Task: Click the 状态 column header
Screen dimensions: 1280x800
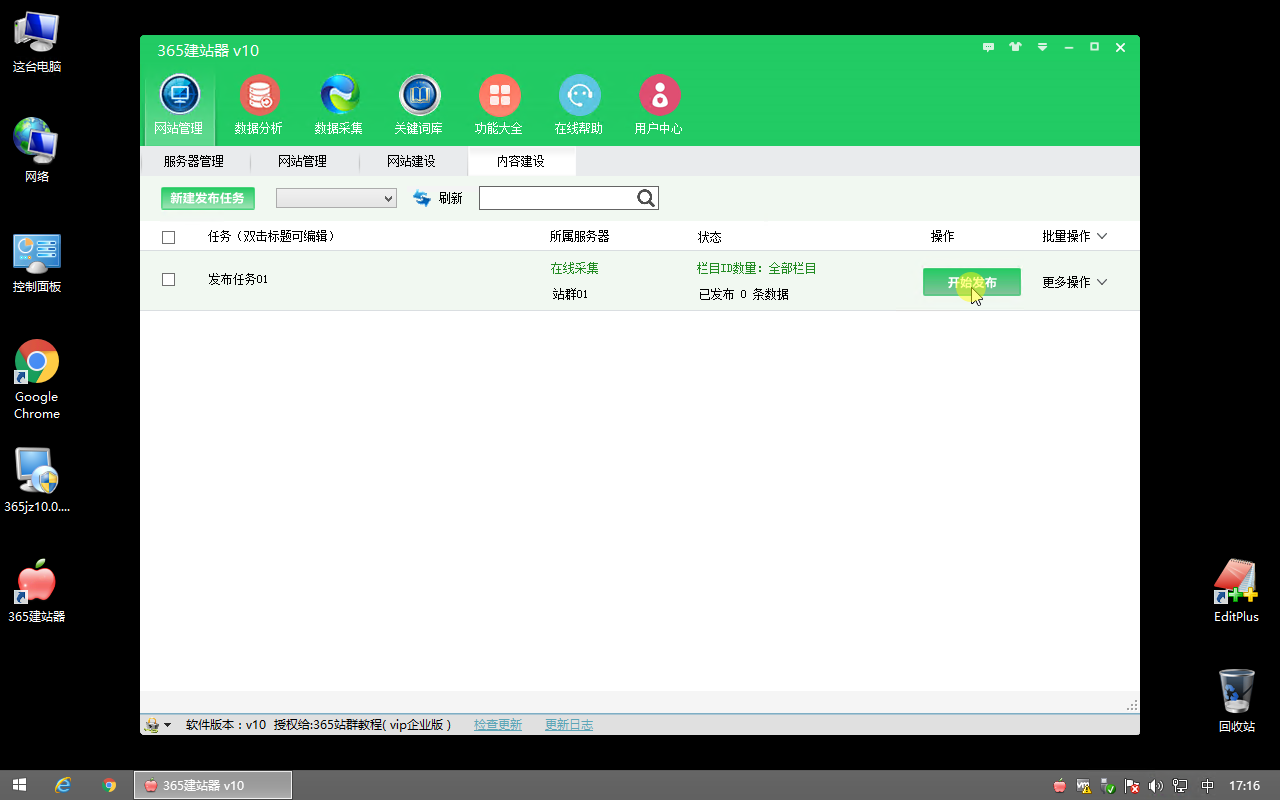Action: pyautogui.click(x=710, y=237)
